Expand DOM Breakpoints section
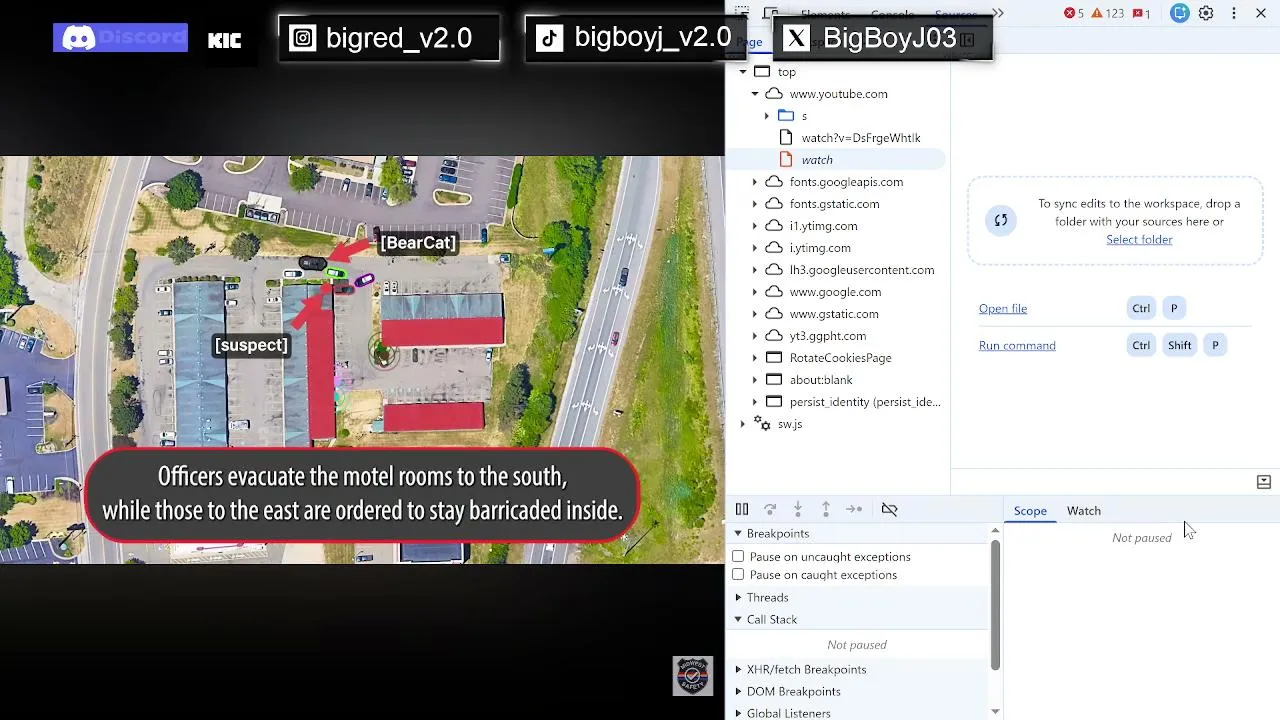 pos(738,691)
